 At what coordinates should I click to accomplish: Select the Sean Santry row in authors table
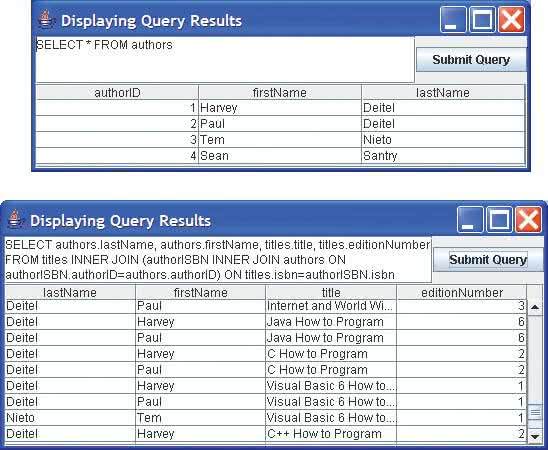[280, 155]
